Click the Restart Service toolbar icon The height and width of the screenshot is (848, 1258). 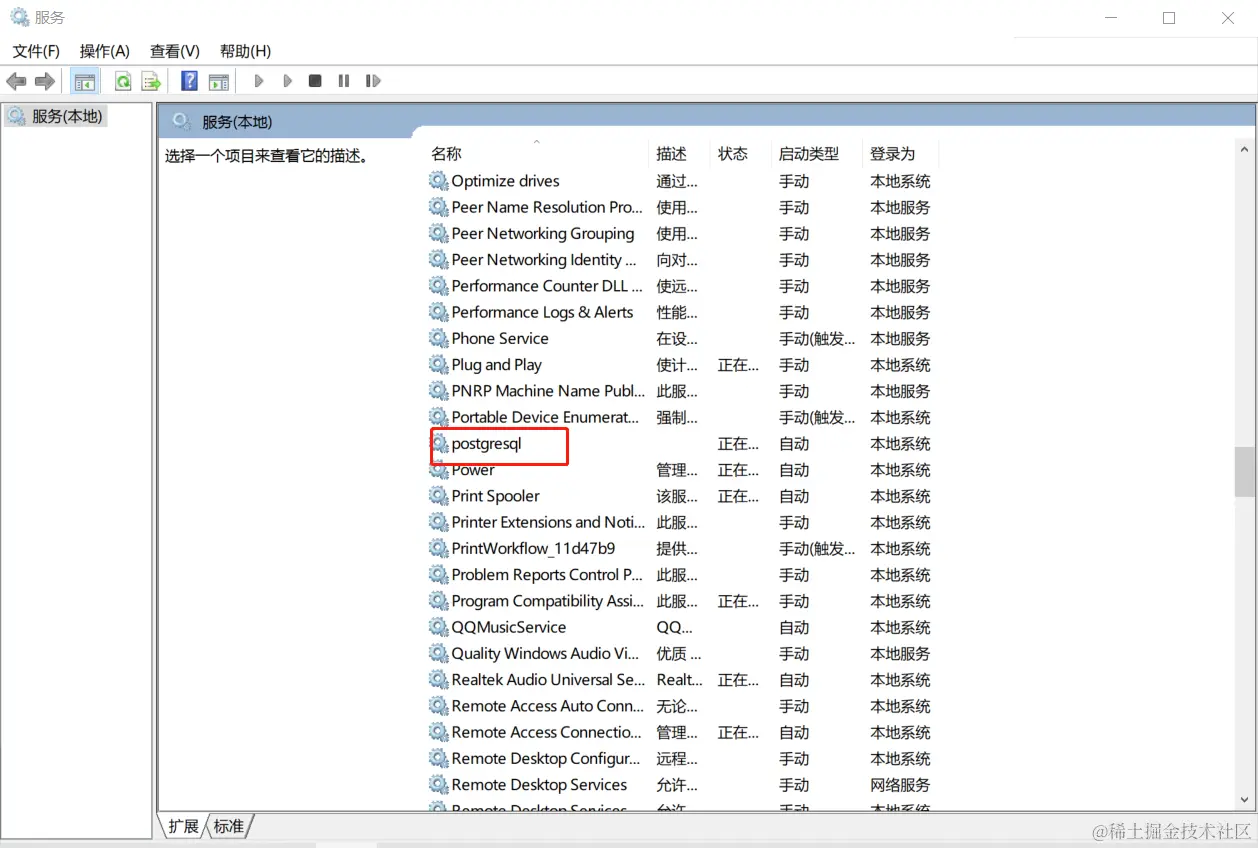tap(373, 81)
